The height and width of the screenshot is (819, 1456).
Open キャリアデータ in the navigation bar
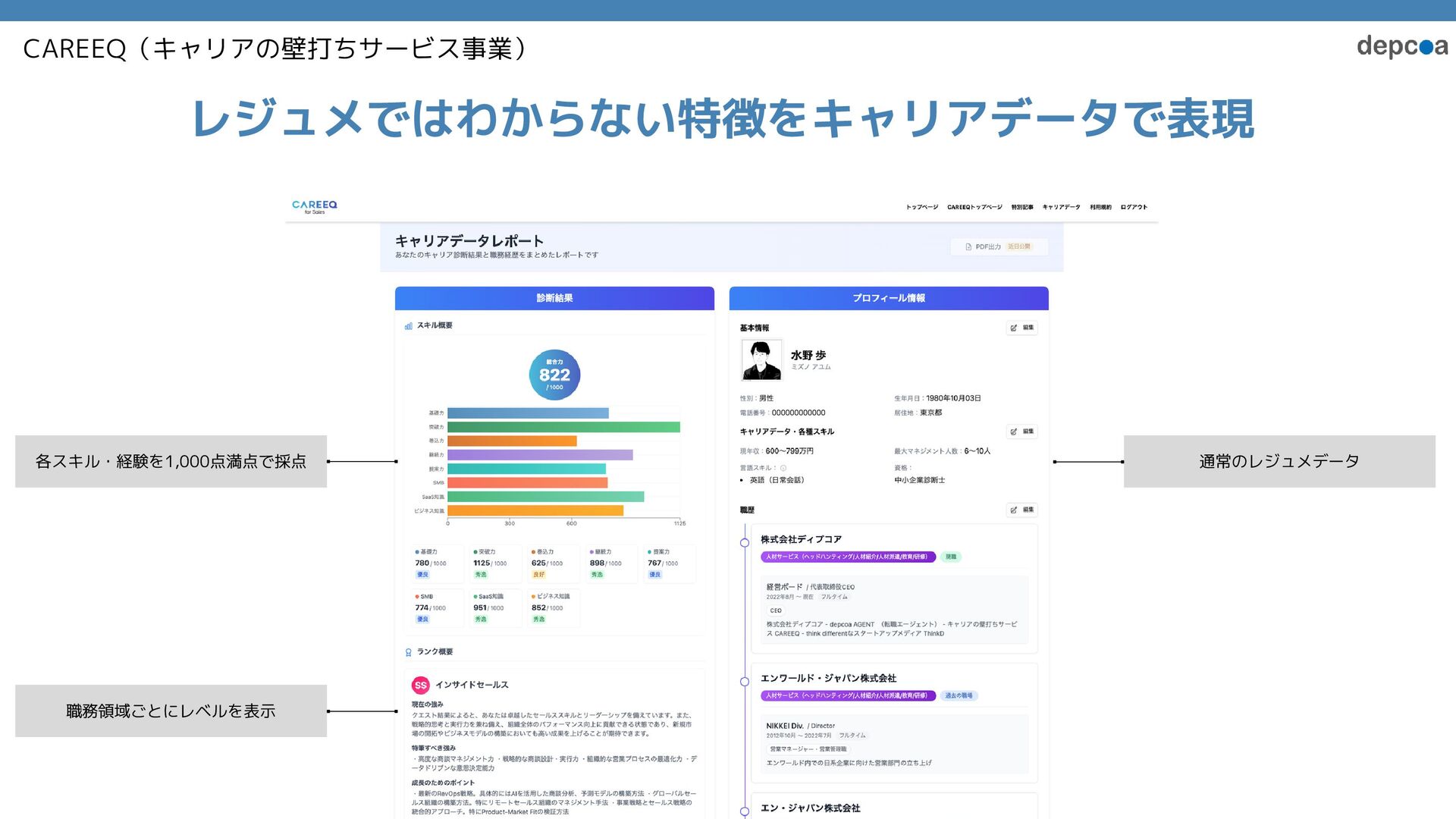1061,207
